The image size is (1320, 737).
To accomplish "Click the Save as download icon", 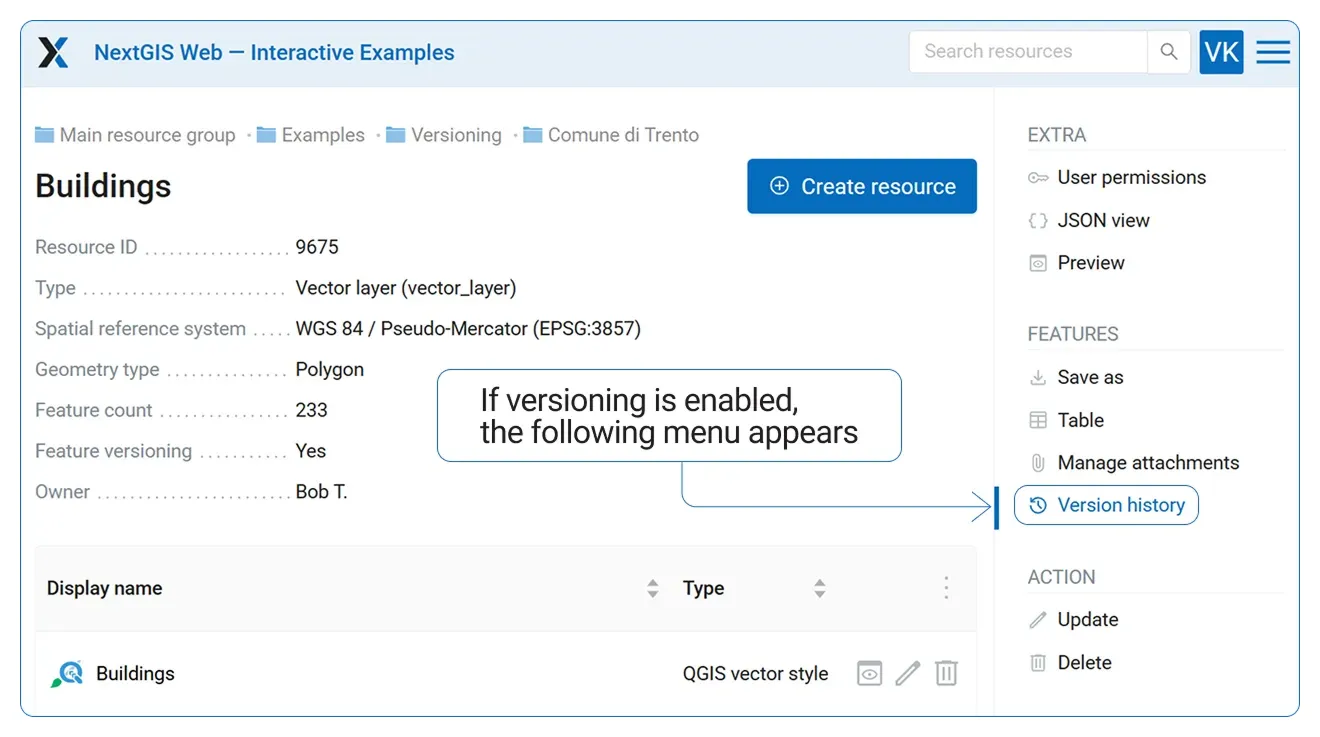I will coord(1038,378).
